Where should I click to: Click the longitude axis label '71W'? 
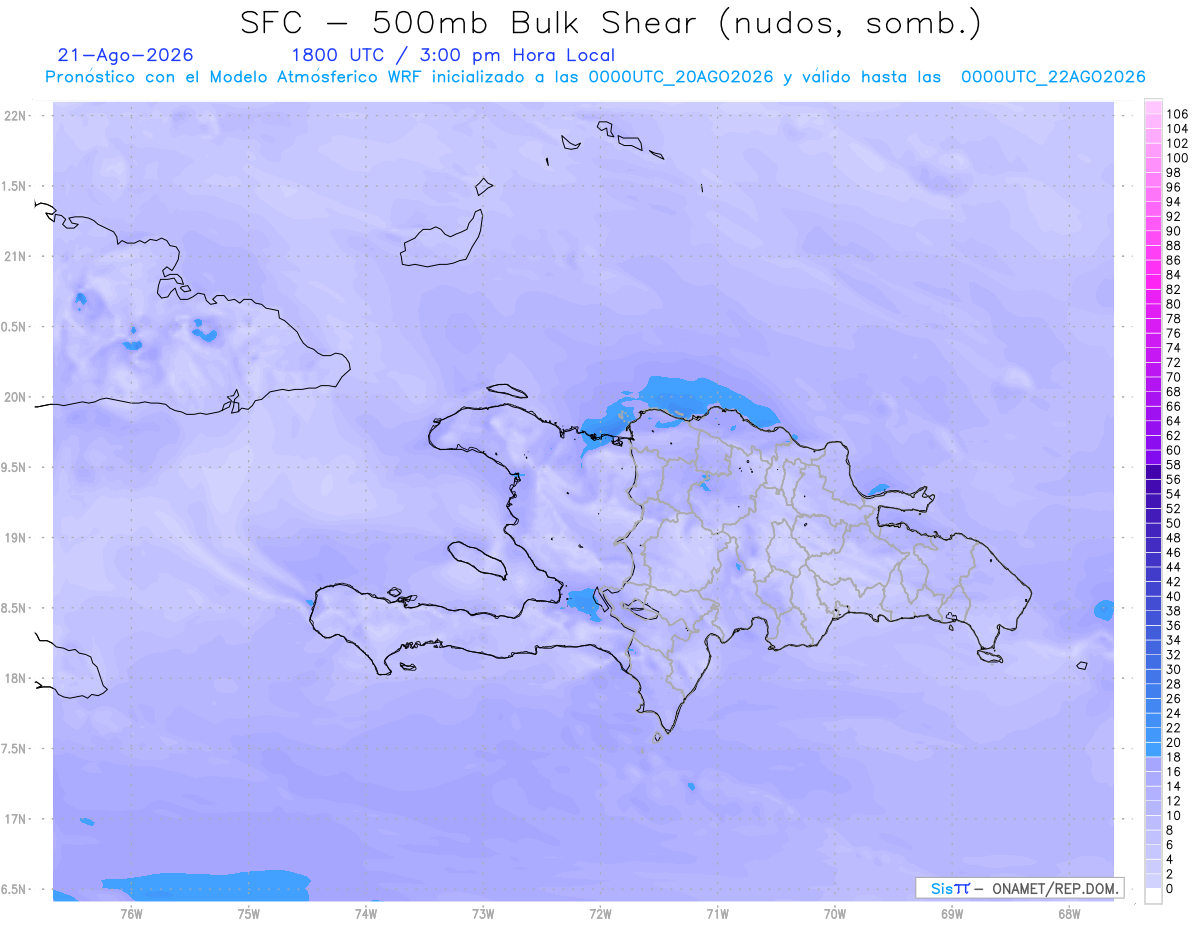click(717, 914)
